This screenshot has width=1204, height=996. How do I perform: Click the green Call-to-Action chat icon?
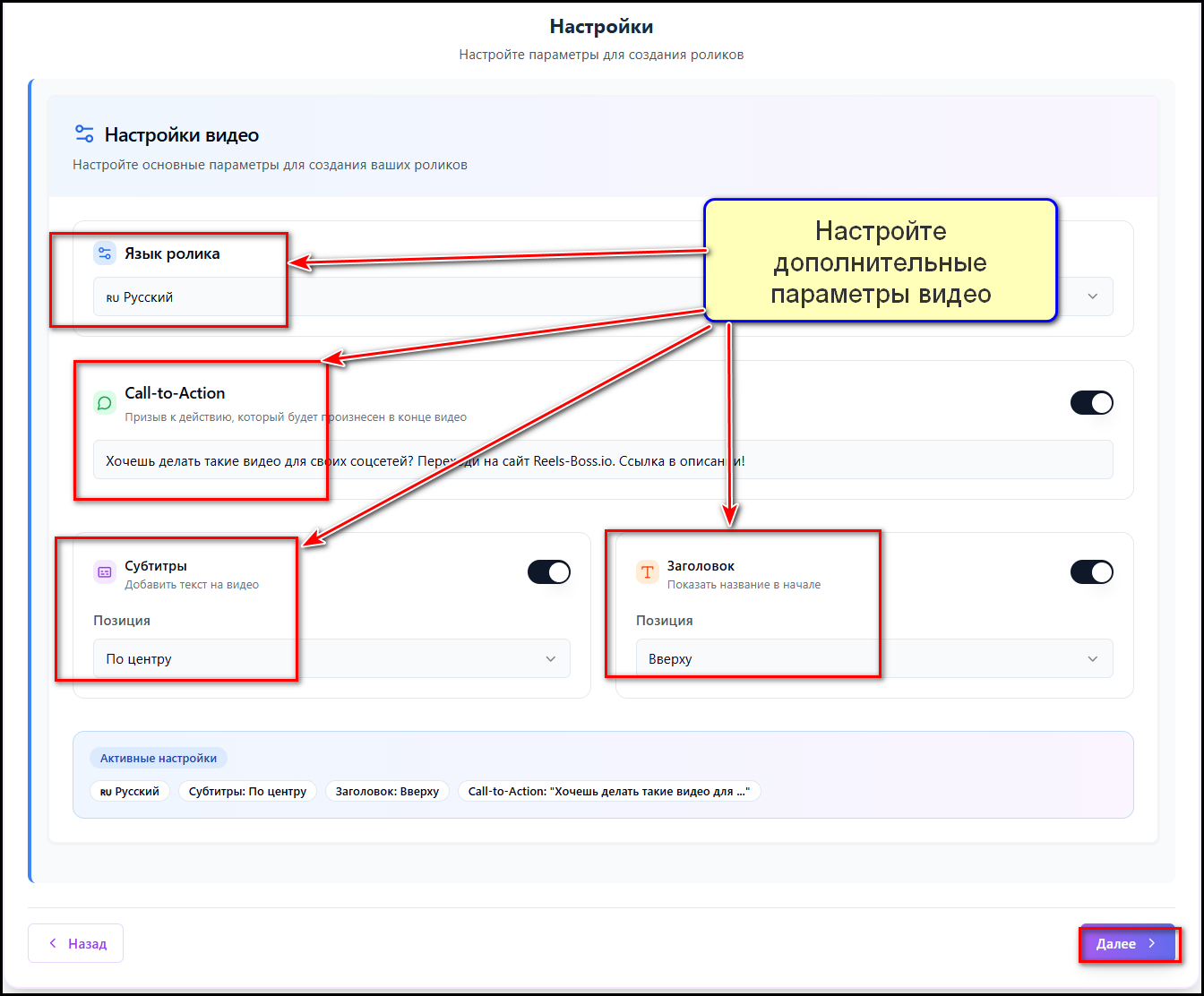[105, 403]
